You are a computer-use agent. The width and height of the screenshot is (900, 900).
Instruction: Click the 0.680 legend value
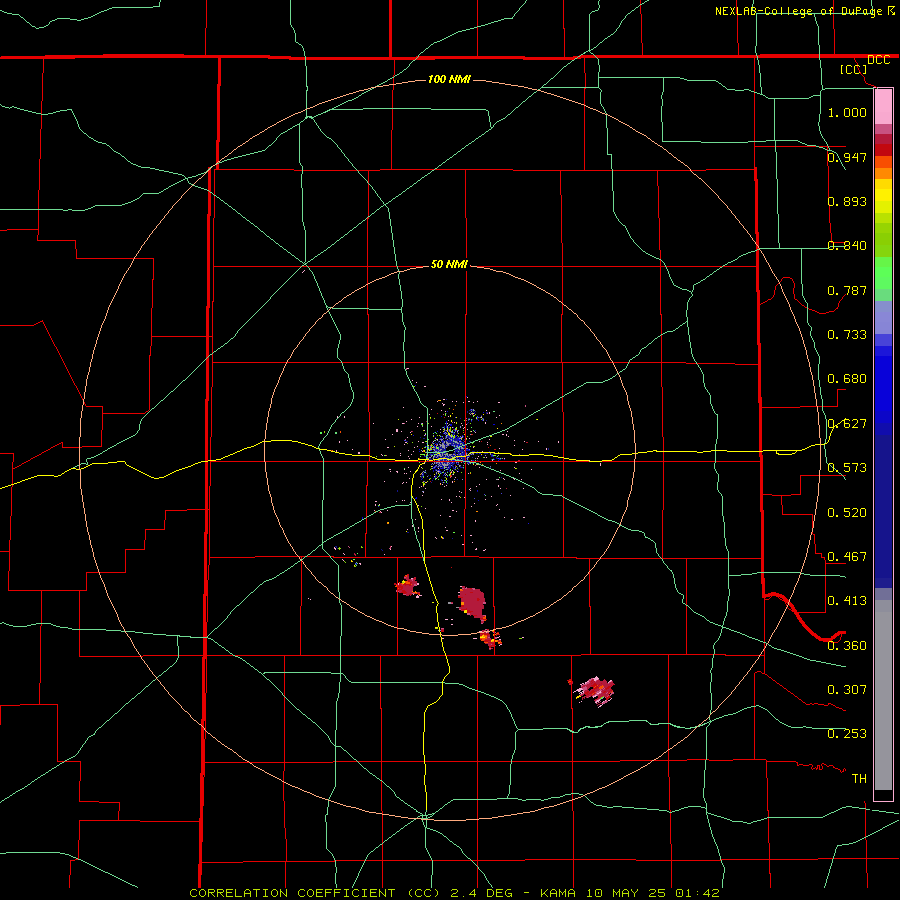click(847, 378)
